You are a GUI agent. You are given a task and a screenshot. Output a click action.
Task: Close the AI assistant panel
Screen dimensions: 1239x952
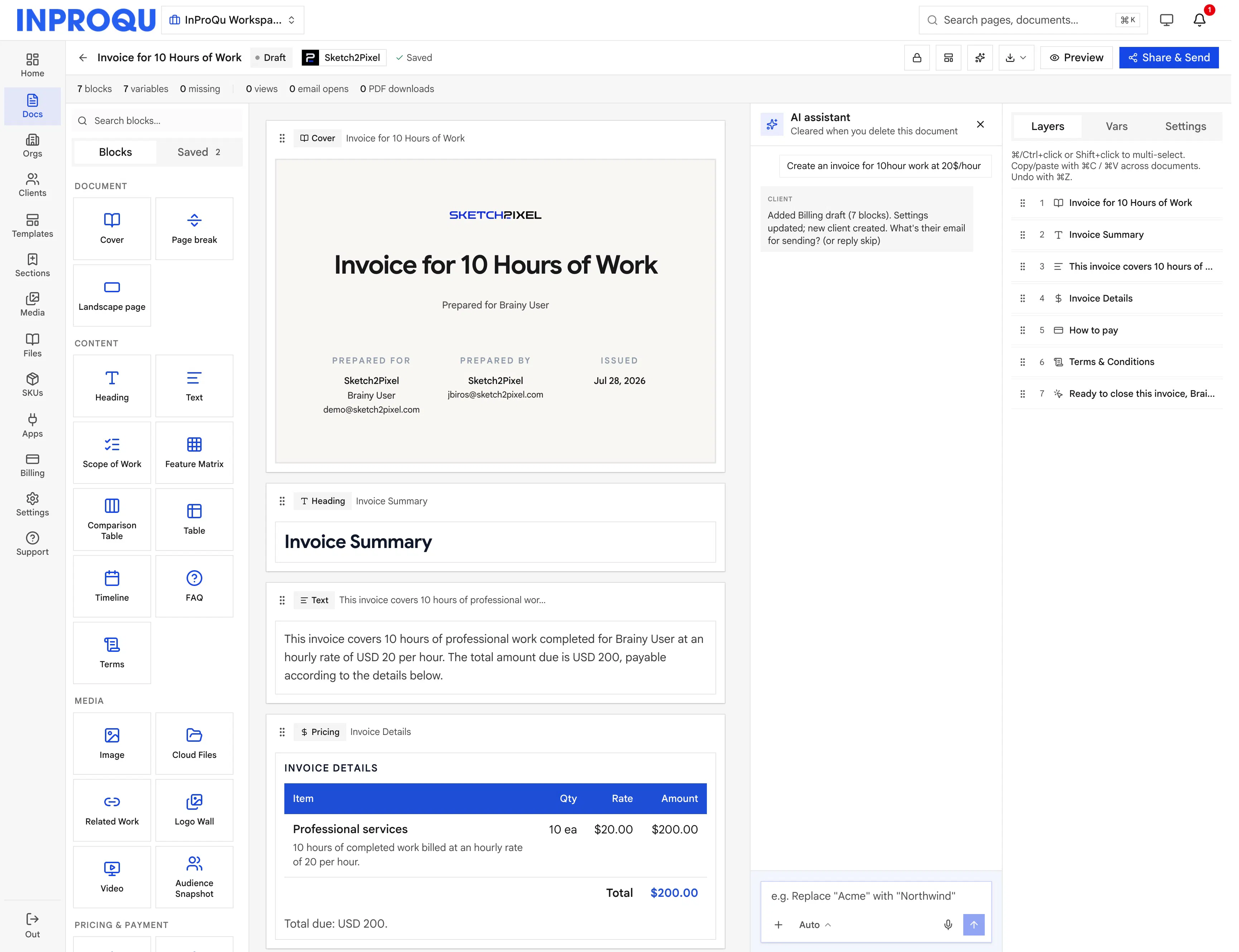980,124
